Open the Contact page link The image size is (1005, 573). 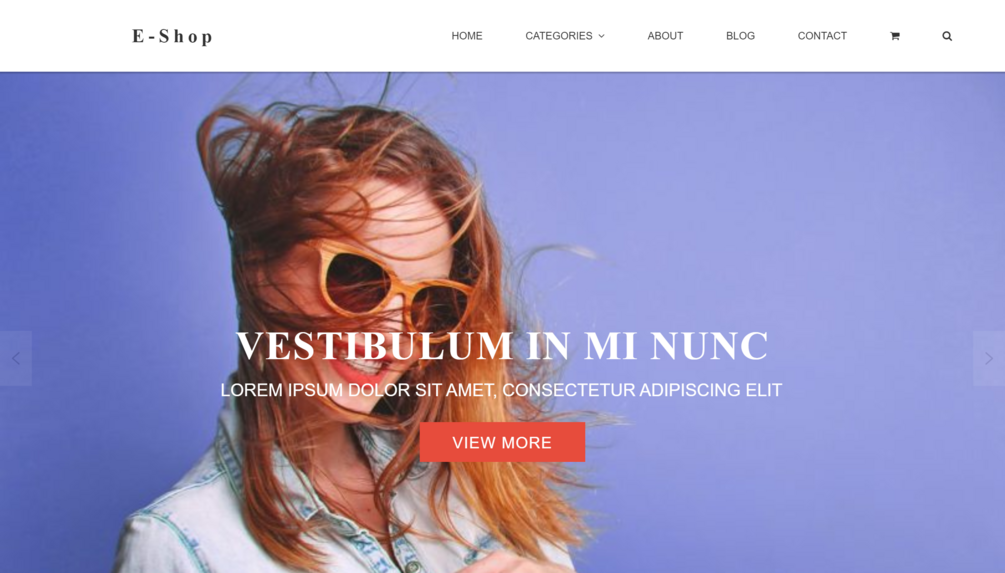click(822, 36)
